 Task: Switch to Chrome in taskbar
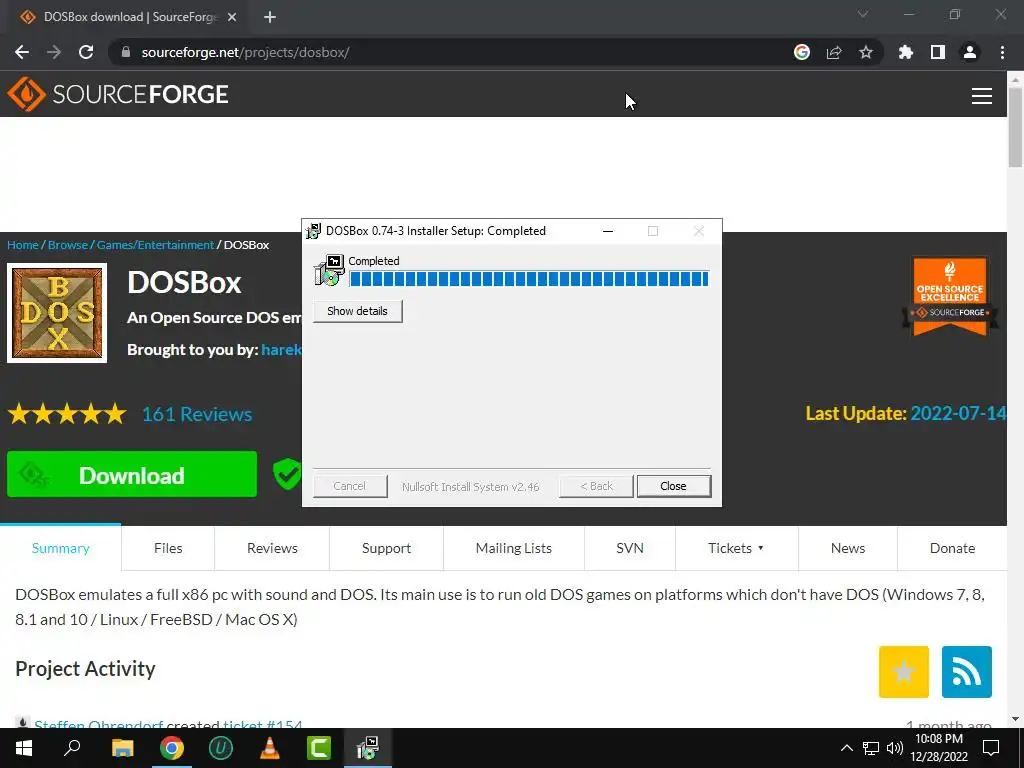[172, 748]
